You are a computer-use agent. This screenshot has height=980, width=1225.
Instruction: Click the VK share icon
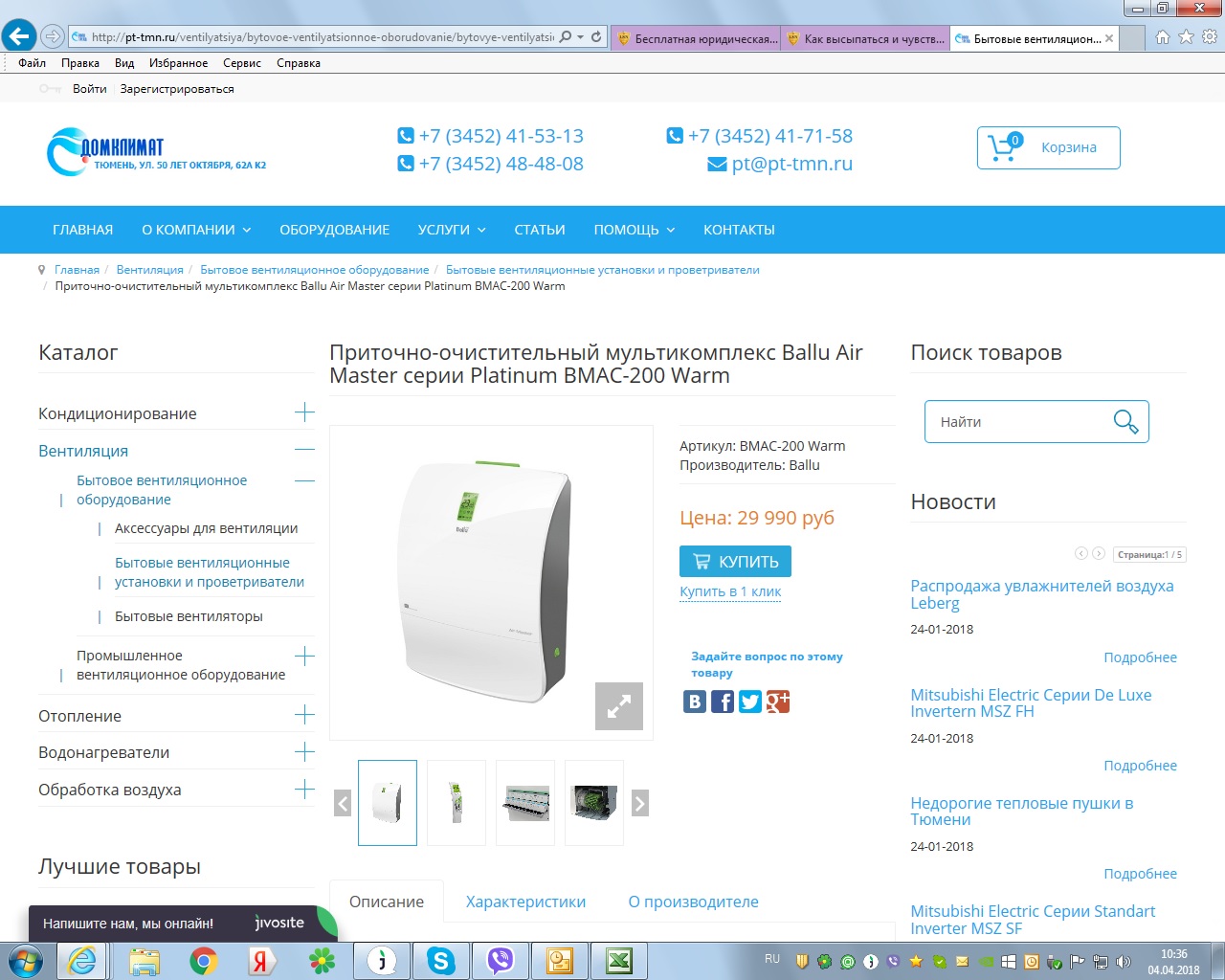[695, 702]
